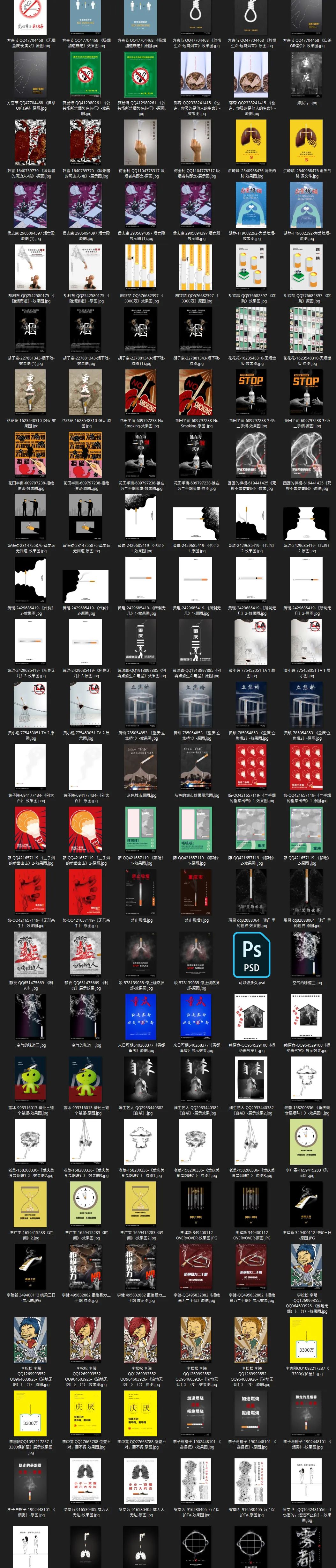Select thumbnail 李建新 349400112 OVER-OVER-效果图.JPG

click(x=196, y=1205)
